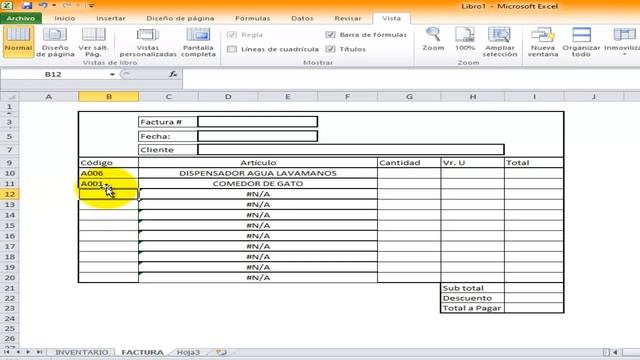Click the Descuento label cell
Viewport: 640px width, 360px height.
click(473, 298)
